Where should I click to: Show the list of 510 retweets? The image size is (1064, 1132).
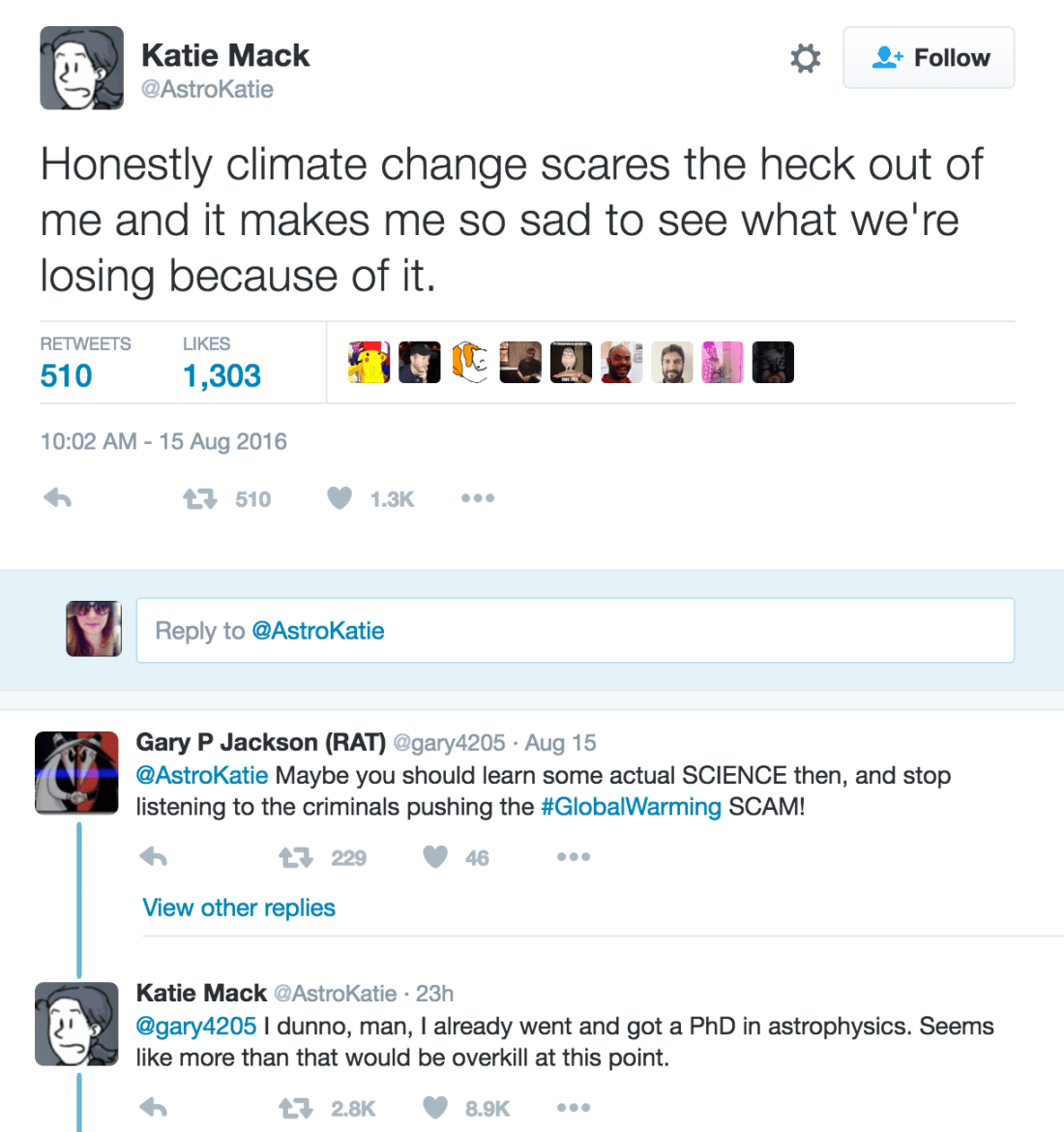click(x=66, y=375)
